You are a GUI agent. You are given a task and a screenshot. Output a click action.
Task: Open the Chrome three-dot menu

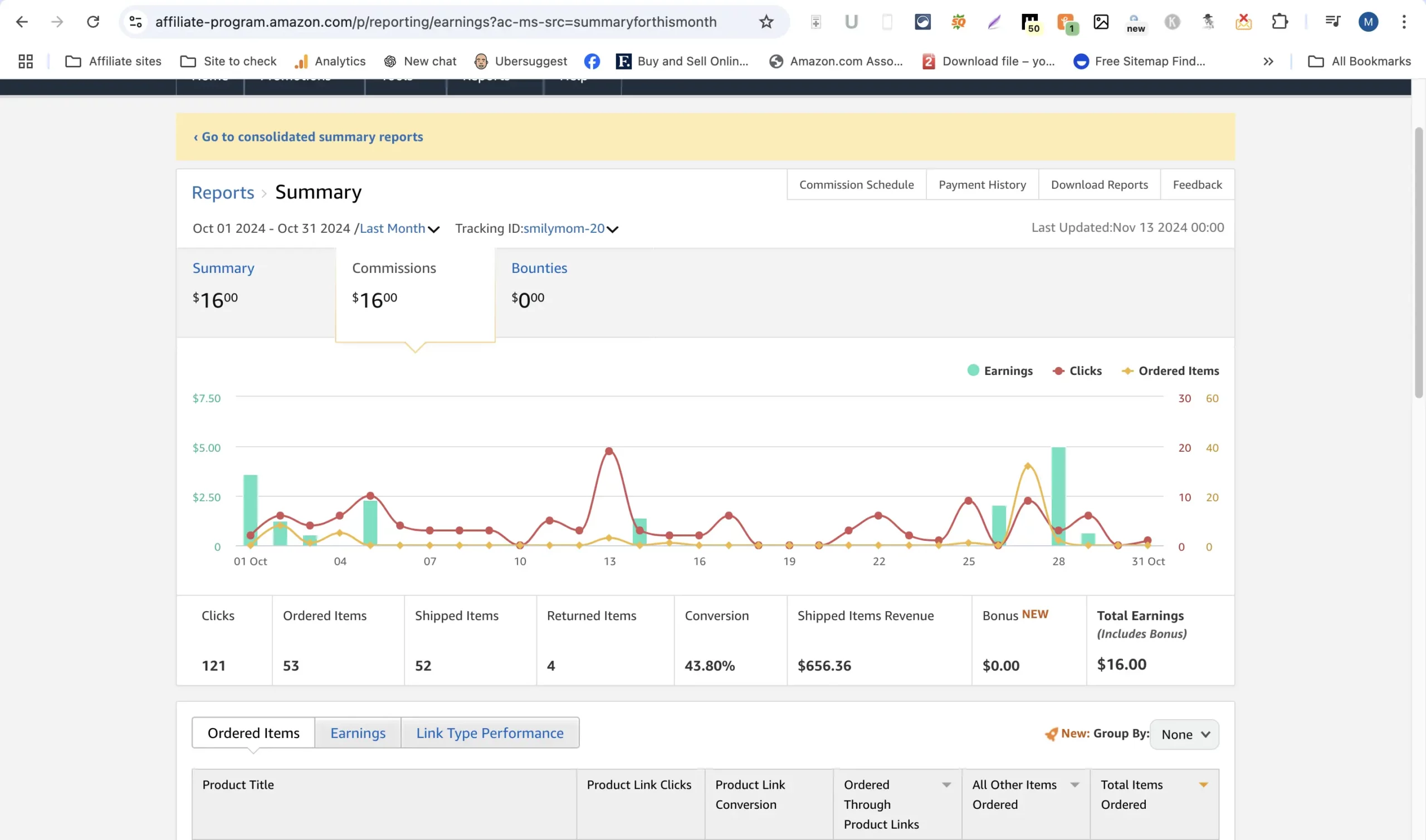tap(1404, 22)
